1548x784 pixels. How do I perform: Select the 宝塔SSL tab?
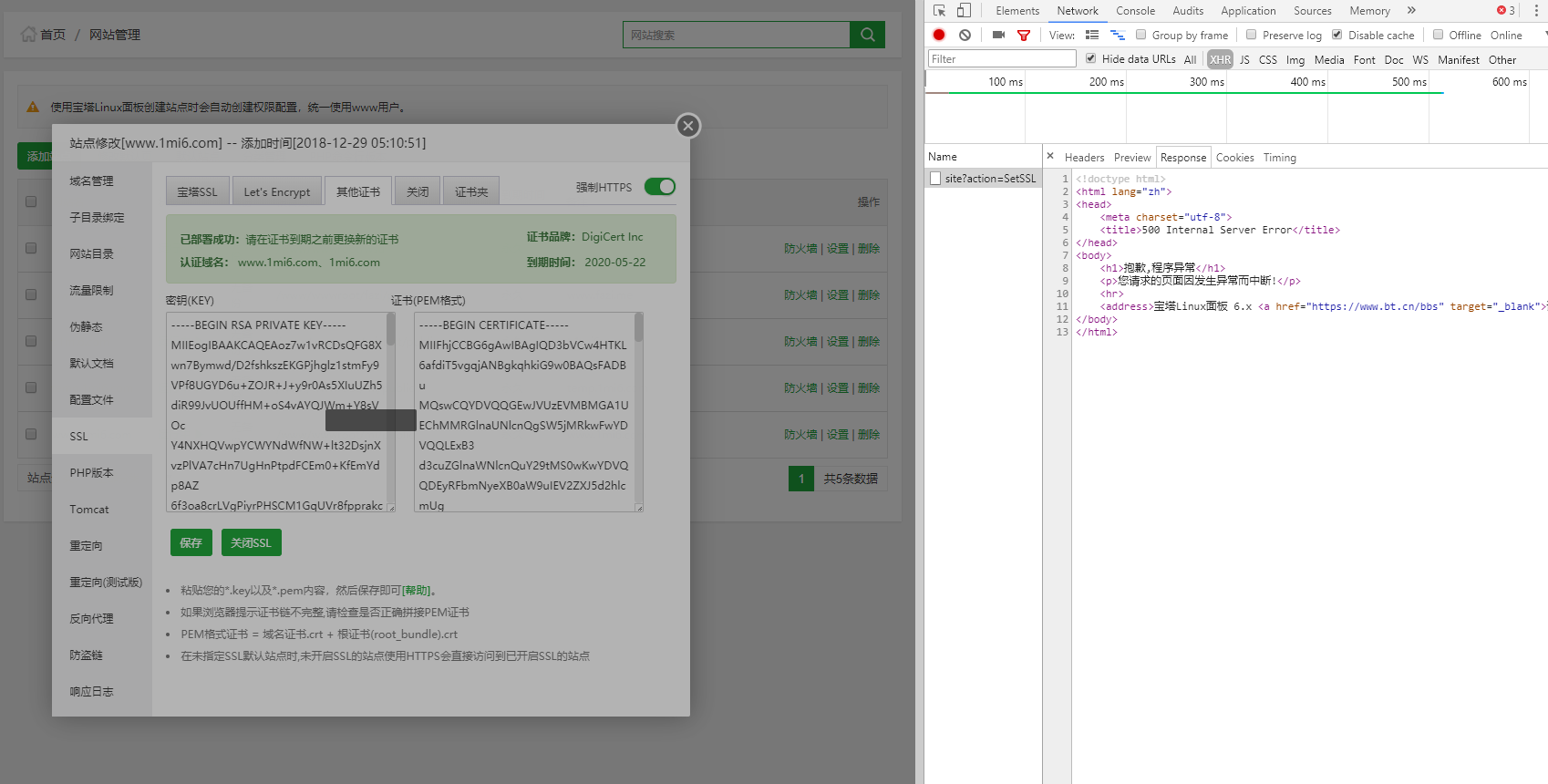click(x=197, y=191)
